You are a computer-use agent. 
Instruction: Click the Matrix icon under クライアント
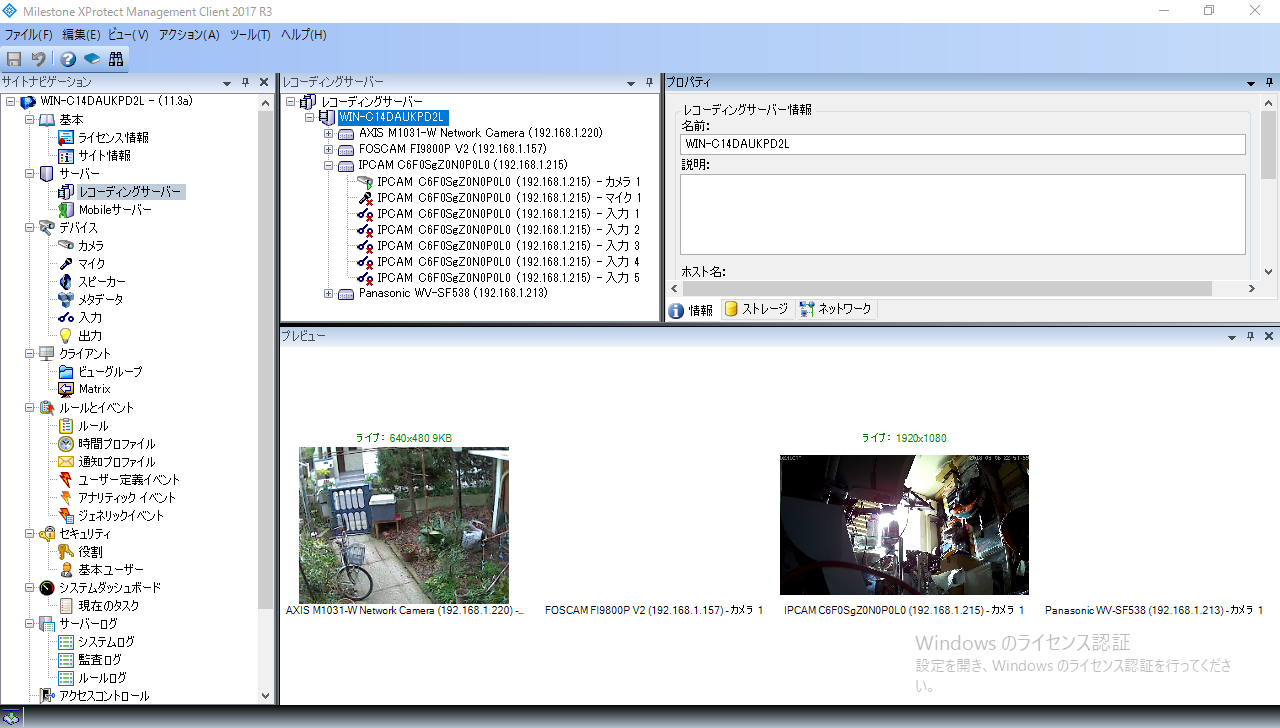[66, 389]
